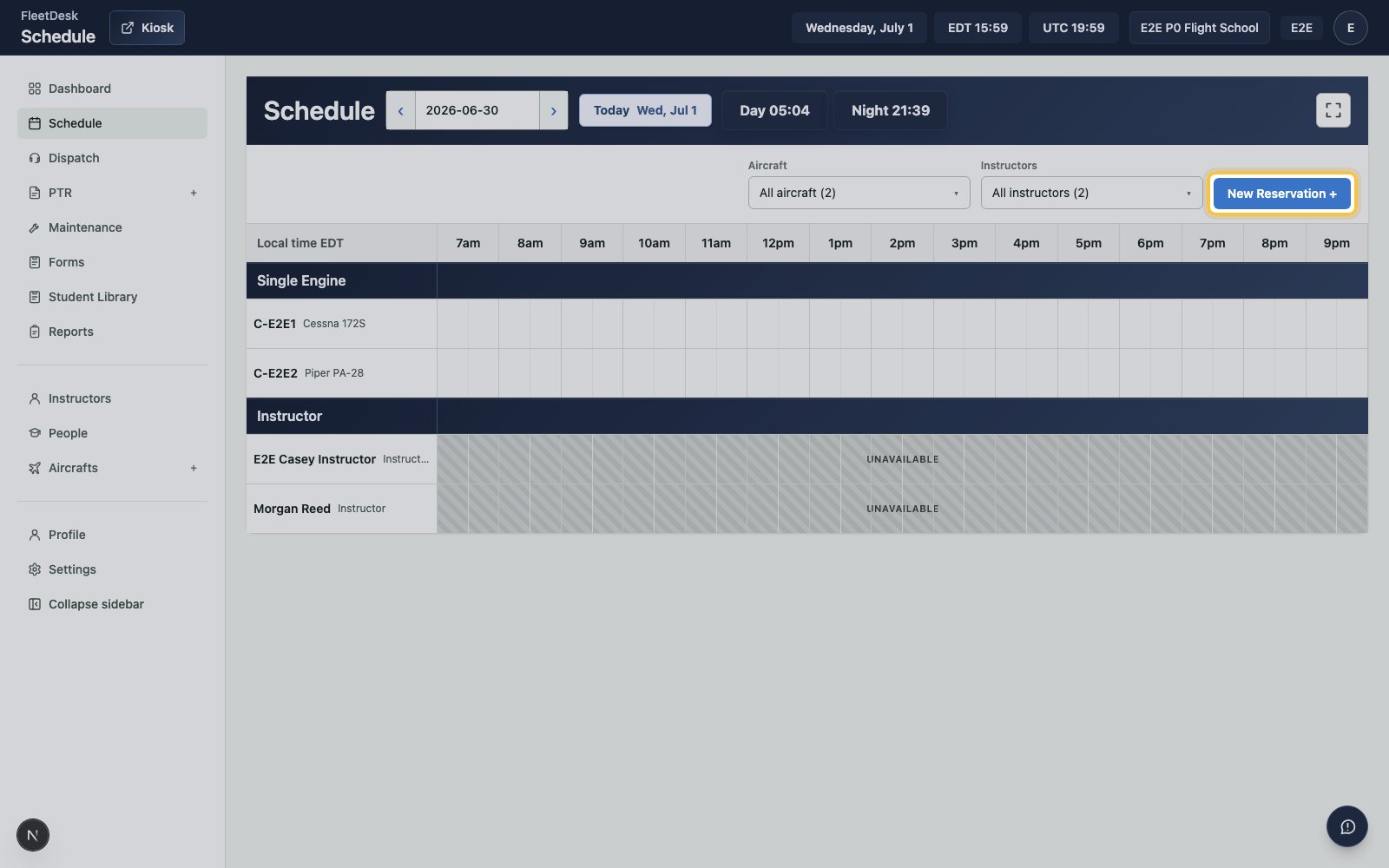
Task: Click E2E P0 Flight School selector
Action: coord(1199,28)
